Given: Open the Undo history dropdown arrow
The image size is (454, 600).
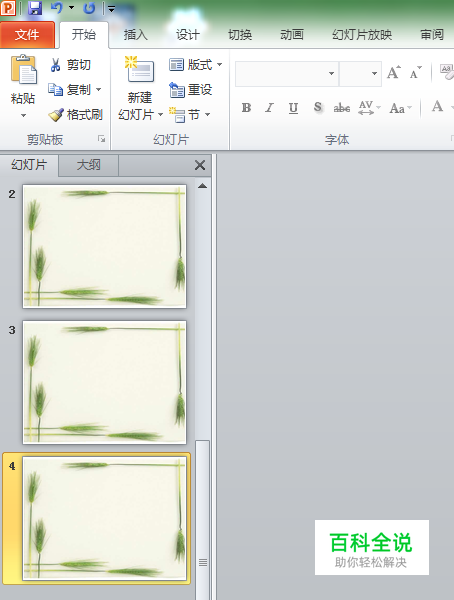Looking at the screenshot, I should [x=72, y=8].
